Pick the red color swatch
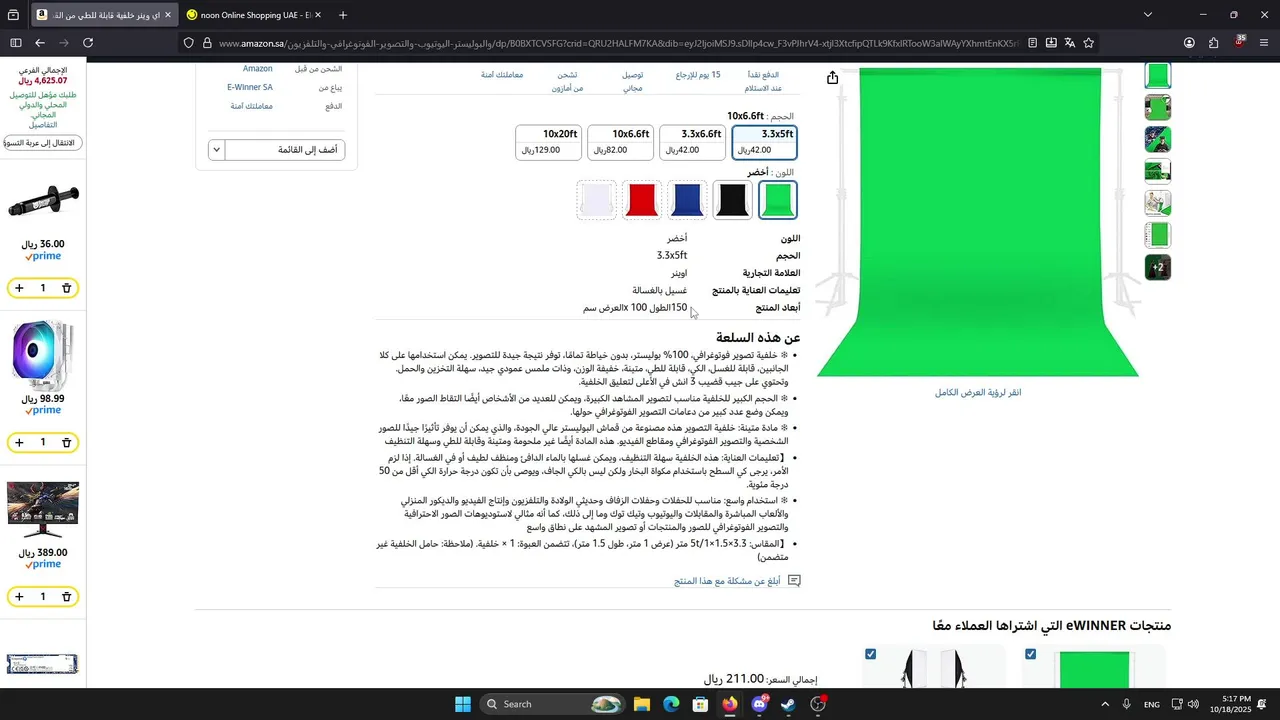Image resolution: width=1280 pixels, height=720 pixels. pos(642,200)
